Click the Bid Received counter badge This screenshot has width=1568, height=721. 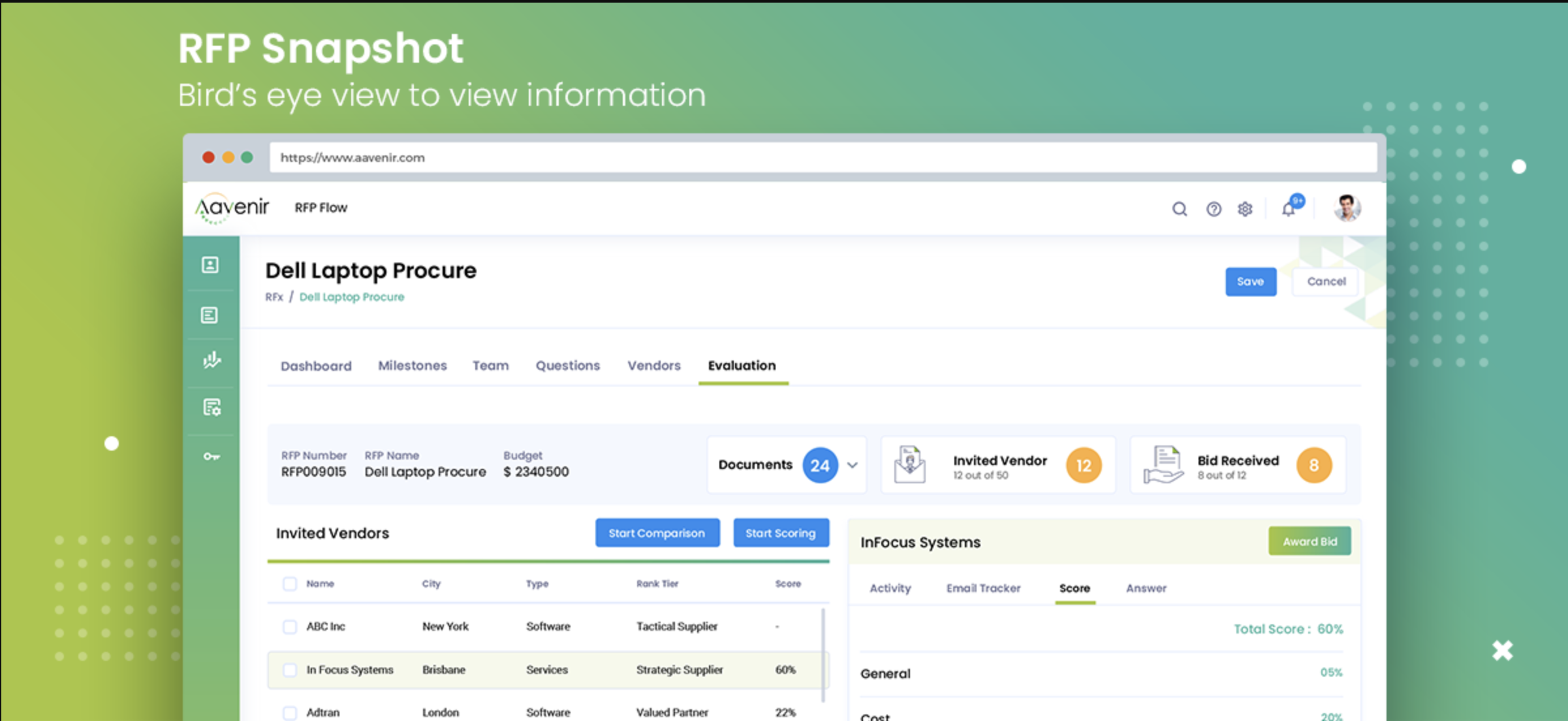[x=1315, y=465]
